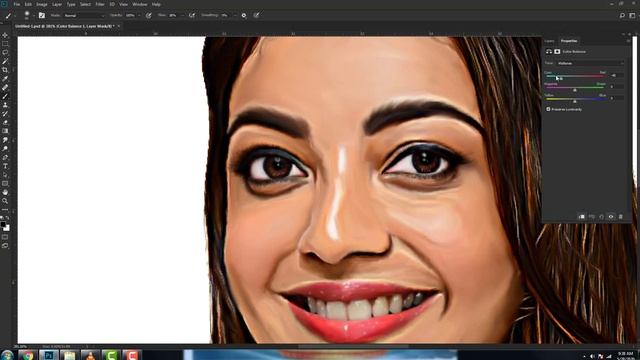Select the Crop tool

[5, 70]
